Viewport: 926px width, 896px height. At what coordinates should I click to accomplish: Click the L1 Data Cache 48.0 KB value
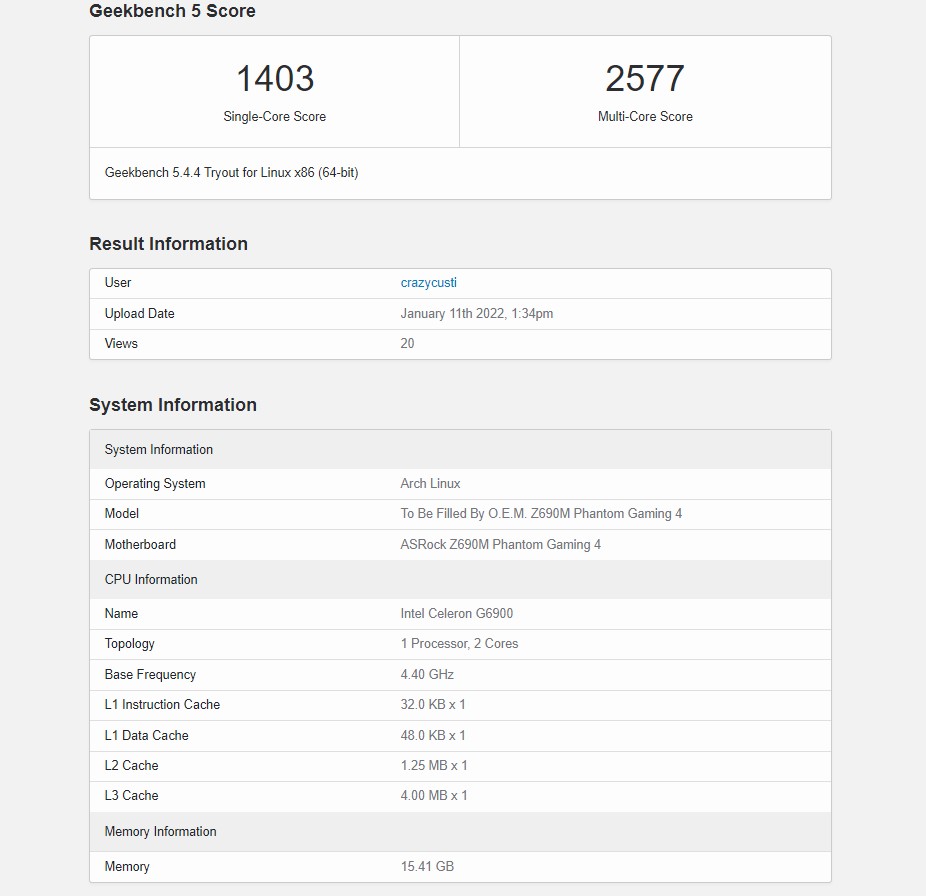coord(433,736)
